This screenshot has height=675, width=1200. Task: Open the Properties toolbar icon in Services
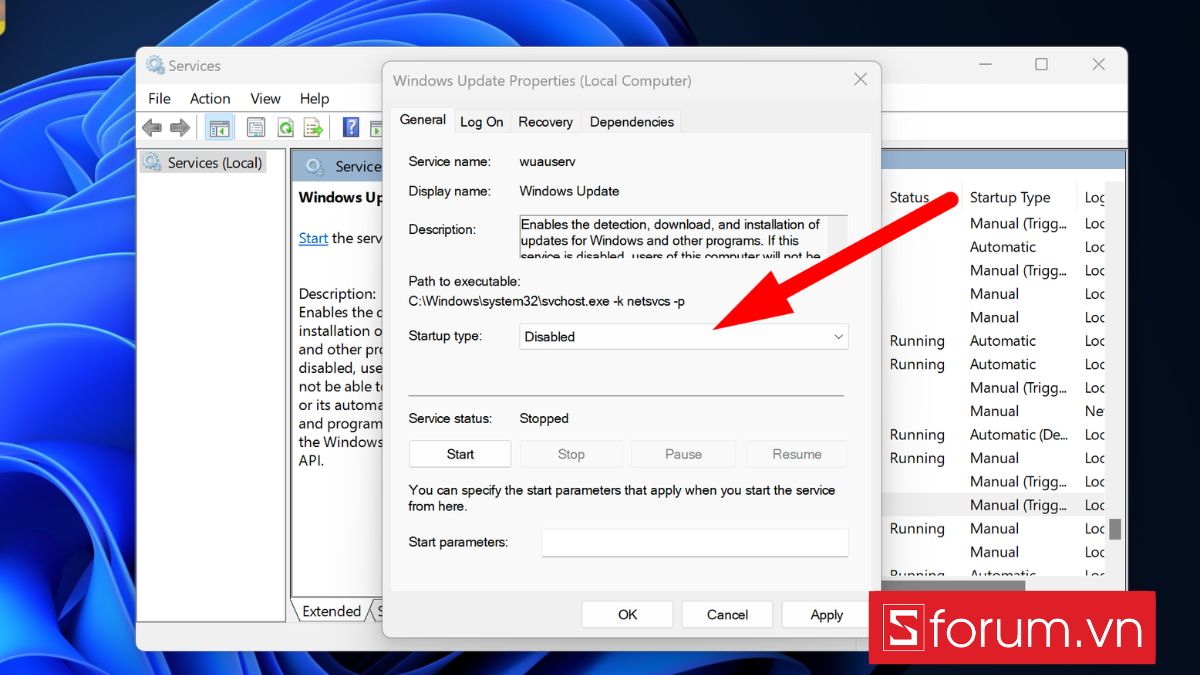click(256, 127)
